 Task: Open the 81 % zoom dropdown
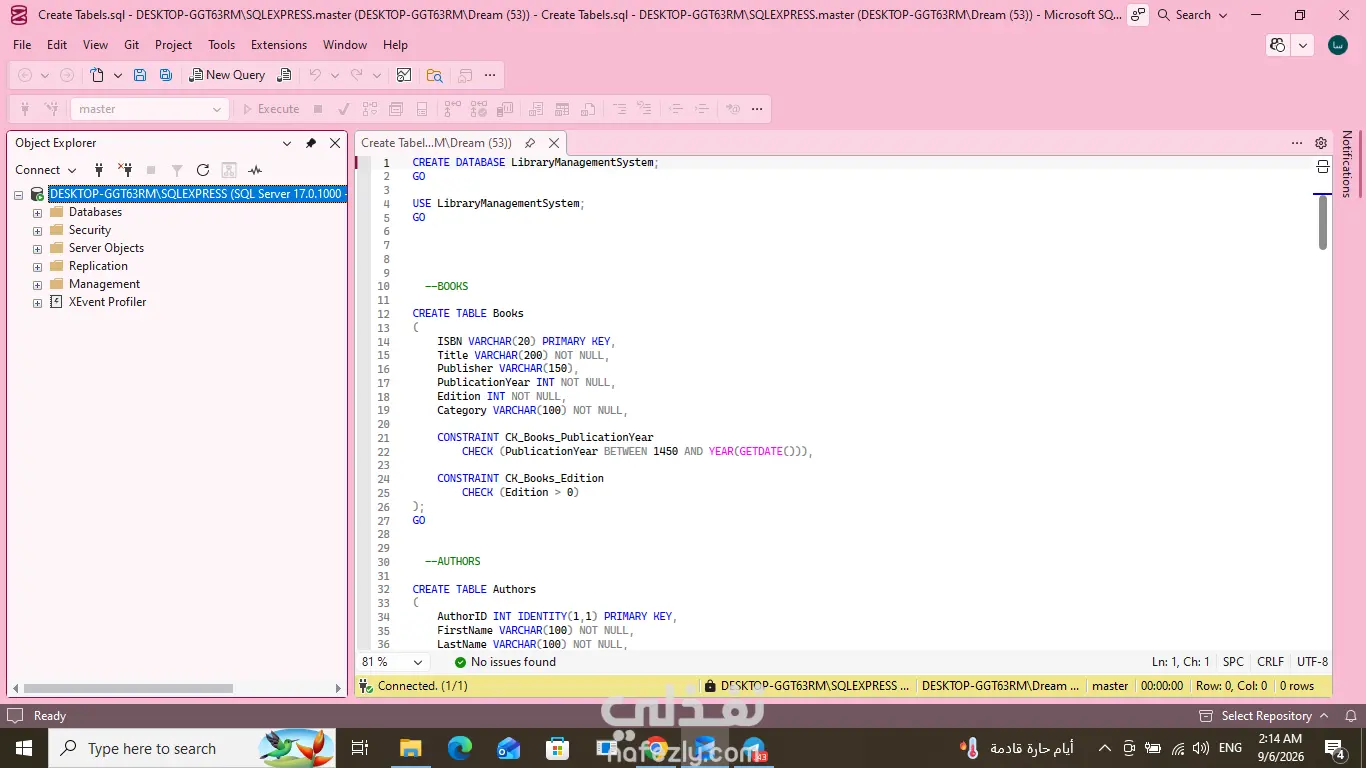point(394,662)
